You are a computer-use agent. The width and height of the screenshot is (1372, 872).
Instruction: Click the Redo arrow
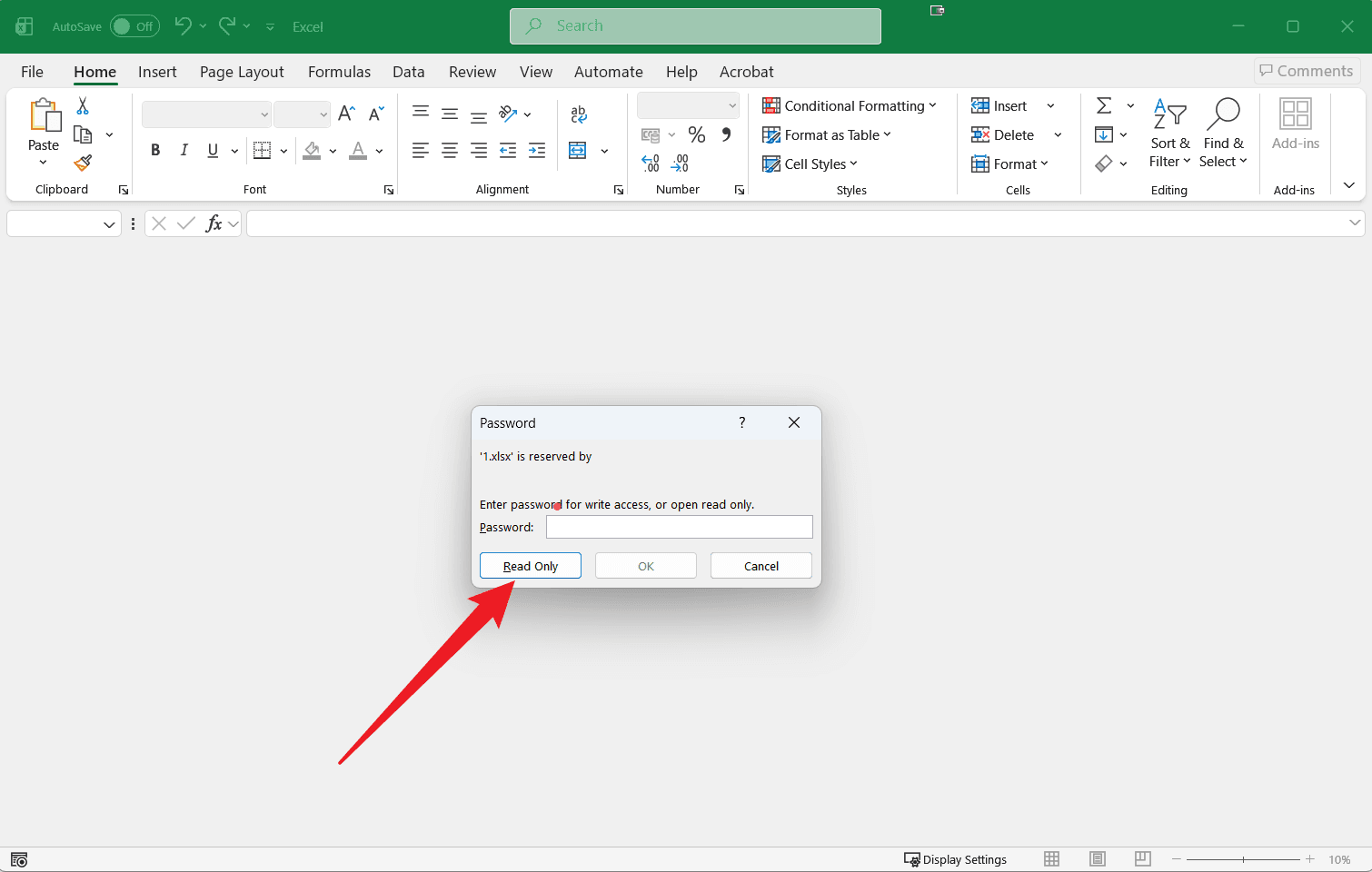coord(227,25)
